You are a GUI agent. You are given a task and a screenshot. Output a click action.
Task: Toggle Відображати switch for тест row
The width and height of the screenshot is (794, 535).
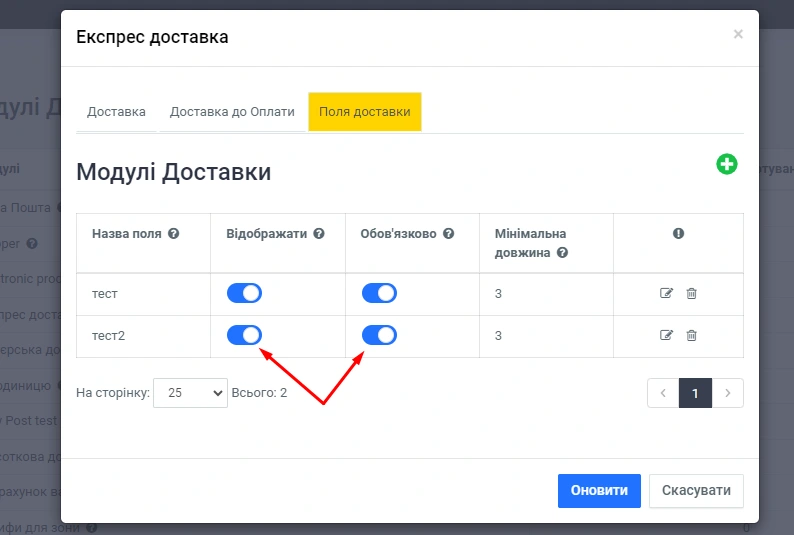pos(244,293)
